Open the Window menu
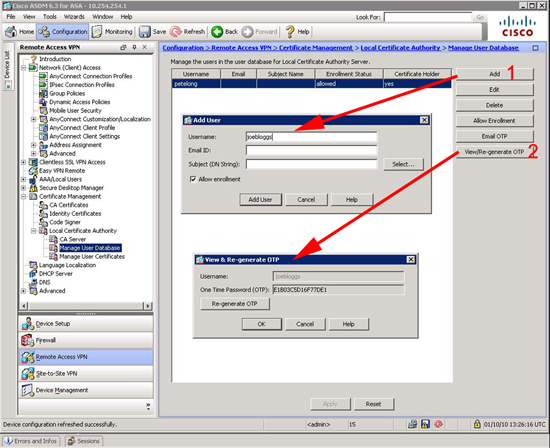 pyautogui.click(x=102, y=16)
